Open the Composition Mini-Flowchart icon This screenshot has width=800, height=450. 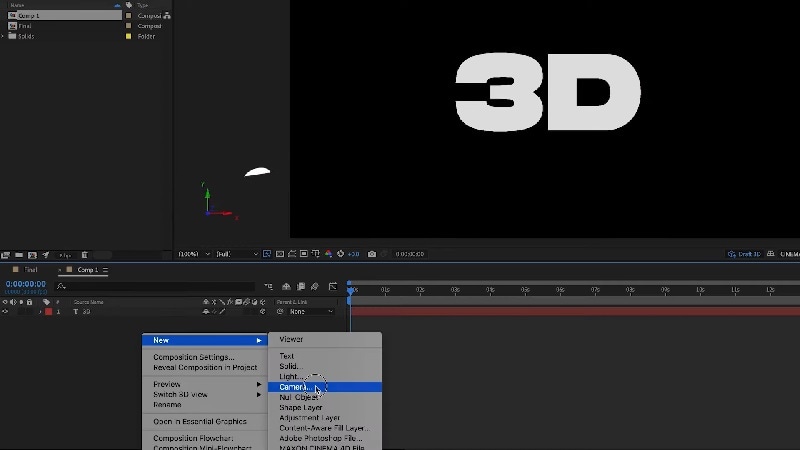click(x=269, y=287)
